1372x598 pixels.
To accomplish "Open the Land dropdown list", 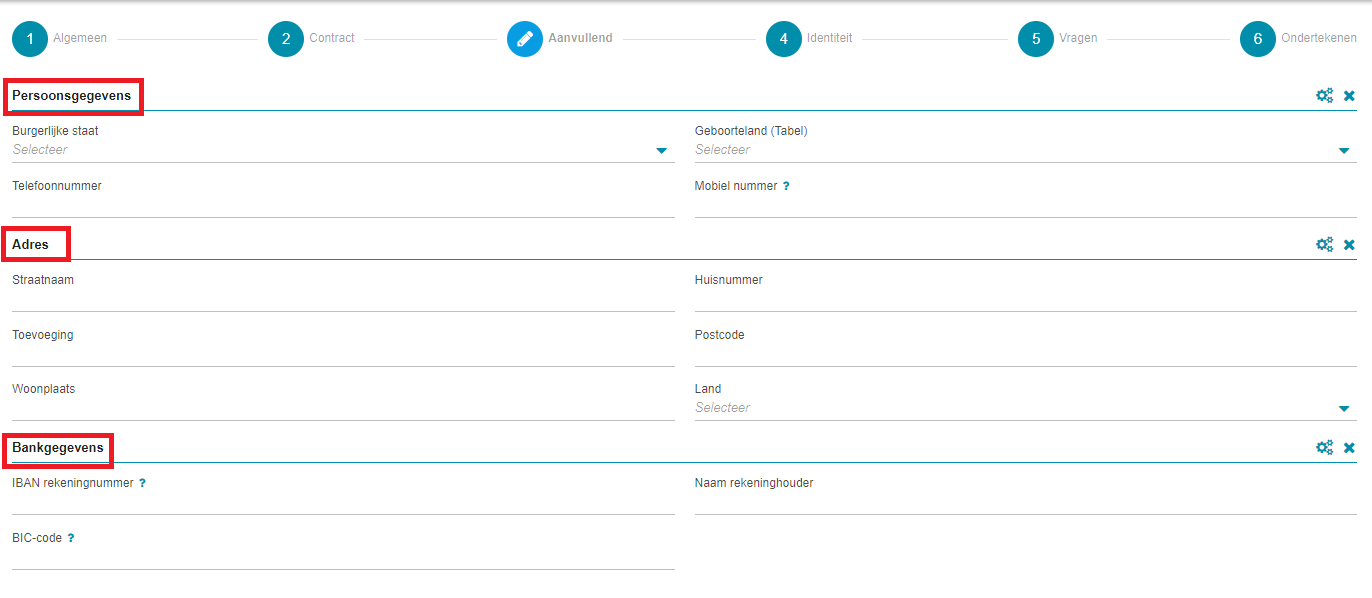I will pos(1026,408).
